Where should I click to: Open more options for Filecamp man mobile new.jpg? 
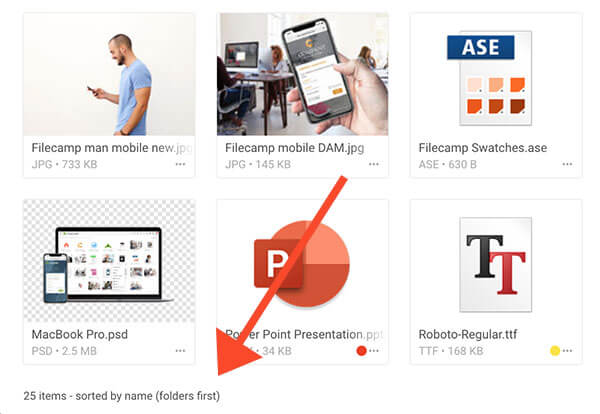(180, 164)
